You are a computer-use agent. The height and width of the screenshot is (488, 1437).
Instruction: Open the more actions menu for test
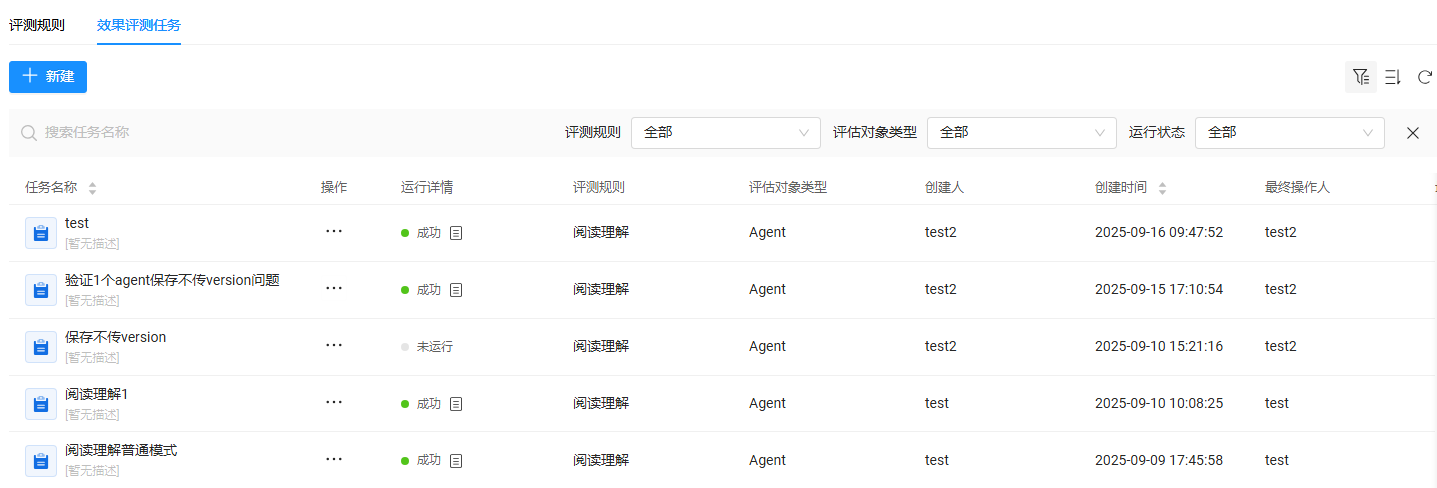coord(334,231)
